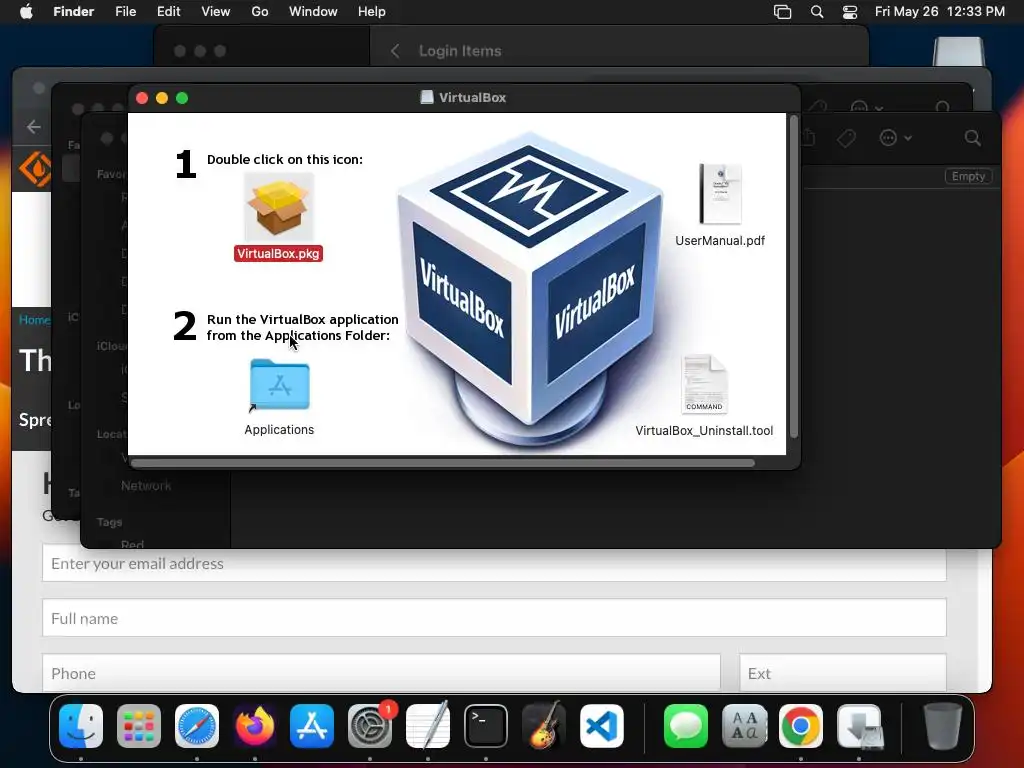Image resolution: width=1024 pixels, height=768 pixels.
Task: Open the View menu
Action: 216,12
